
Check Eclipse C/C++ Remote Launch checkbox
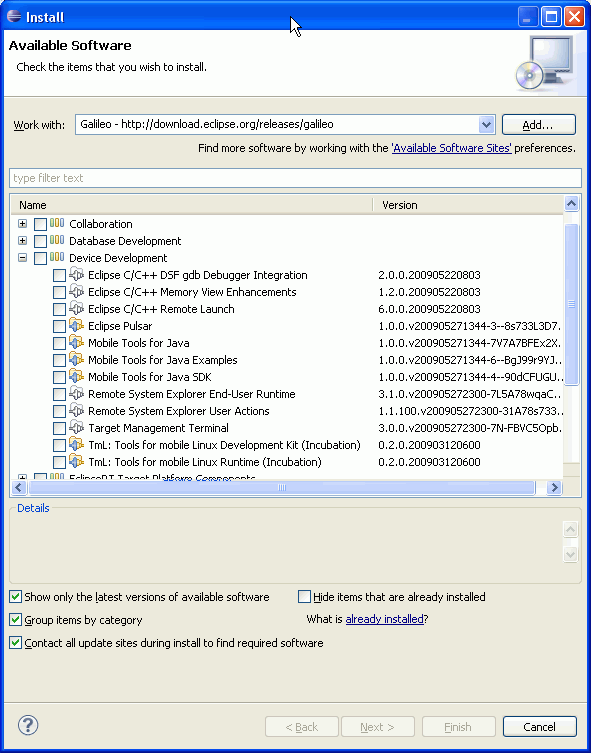click(59, 309)
